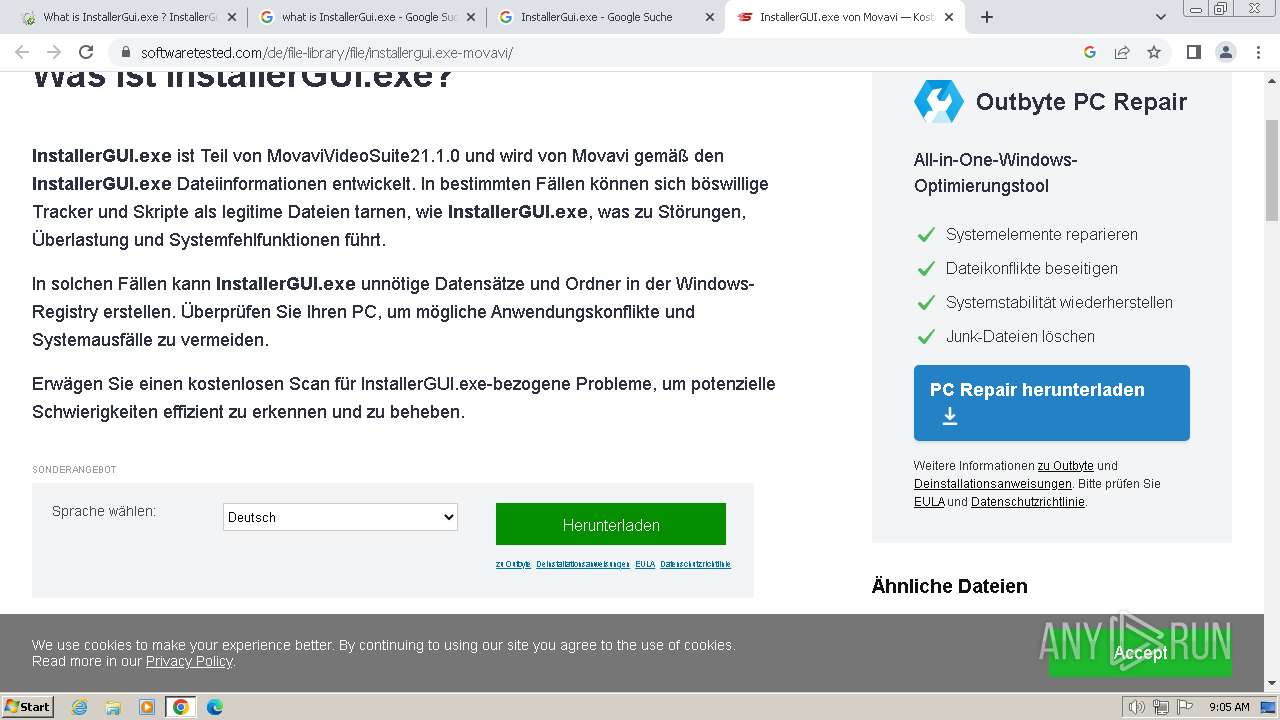1280x720 pixels.
Task: Open the Windows Start button
Action: tap(28, 706)
